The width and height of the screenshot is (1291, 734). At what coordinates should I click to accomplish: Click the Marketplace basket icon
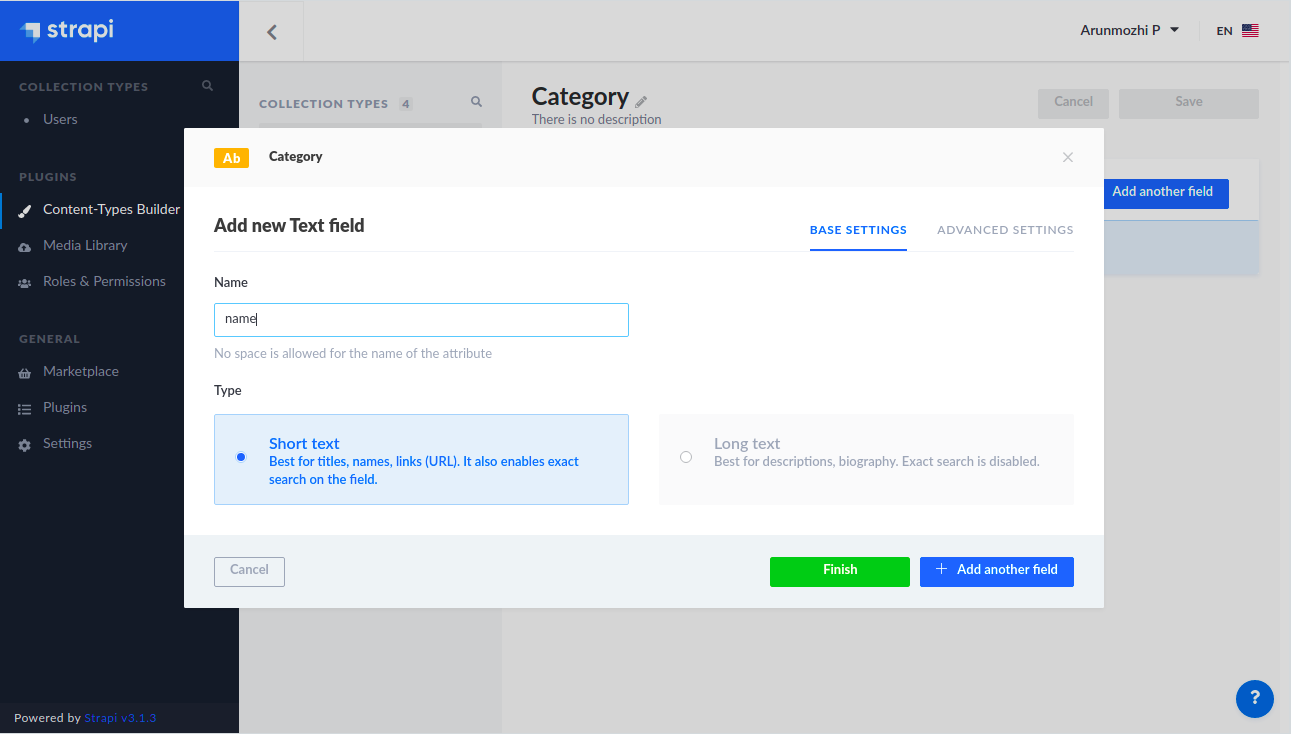(25, 372)
